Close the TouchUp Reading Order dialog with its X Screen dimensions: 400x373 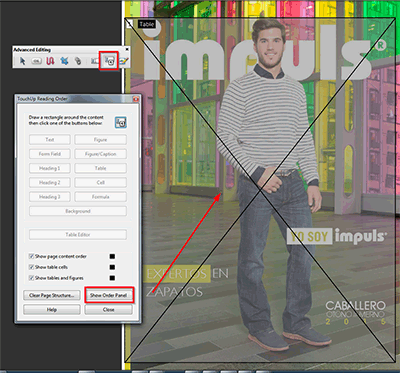136,99
